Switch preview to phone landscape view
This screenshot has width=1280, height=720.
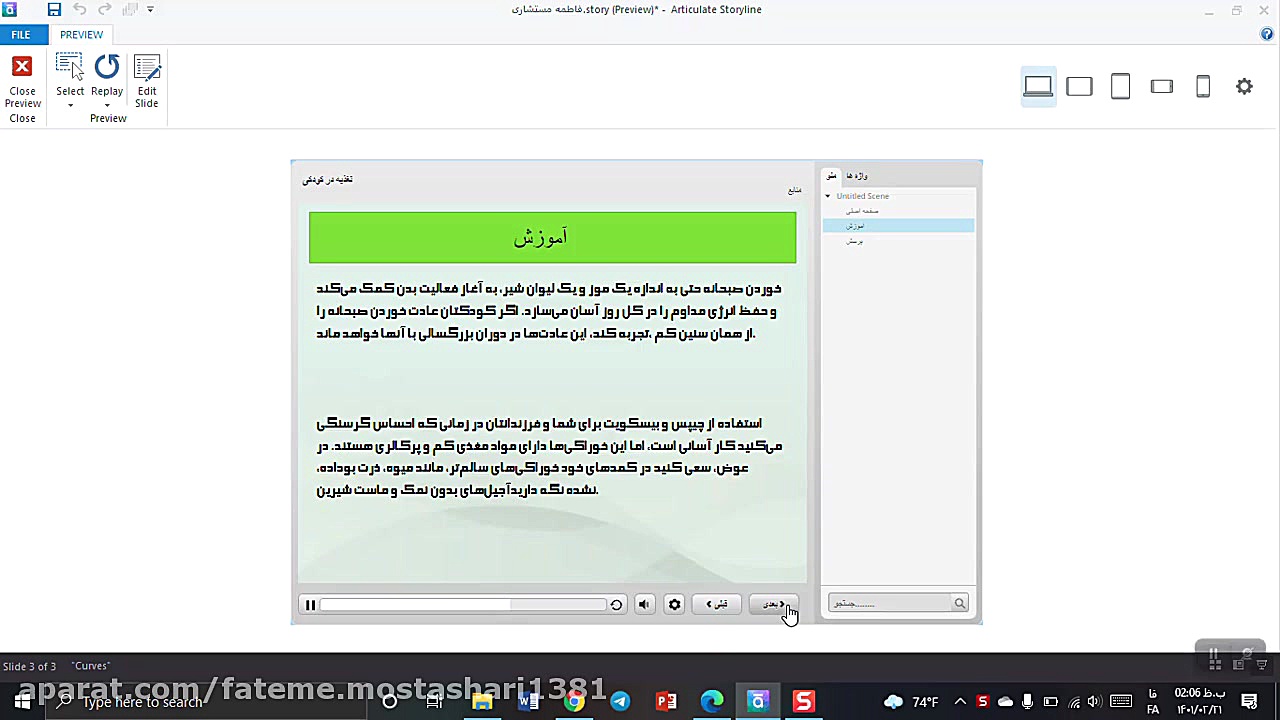(x=1161, y=86)
